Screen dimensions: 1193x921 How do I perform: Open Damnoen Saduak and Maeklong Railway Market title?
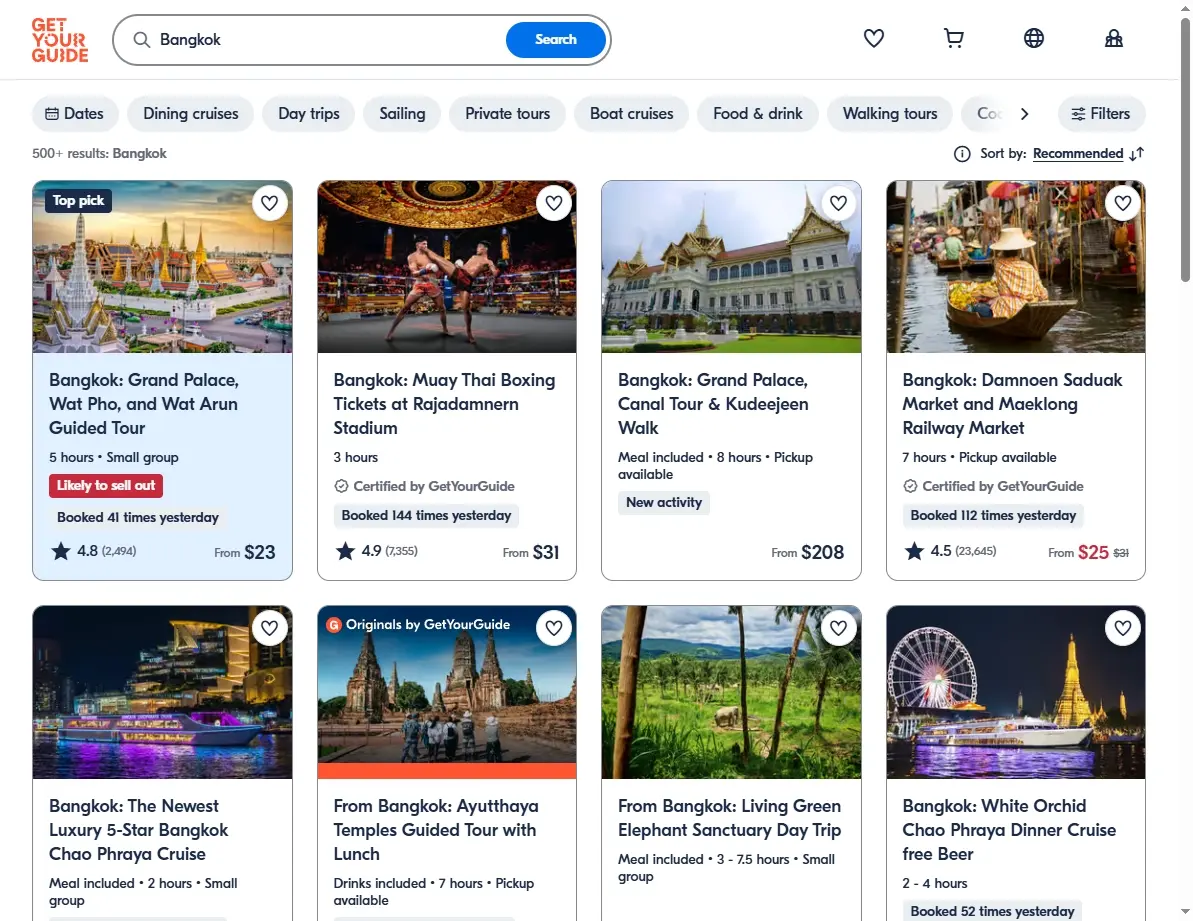tap(1012, 404)
